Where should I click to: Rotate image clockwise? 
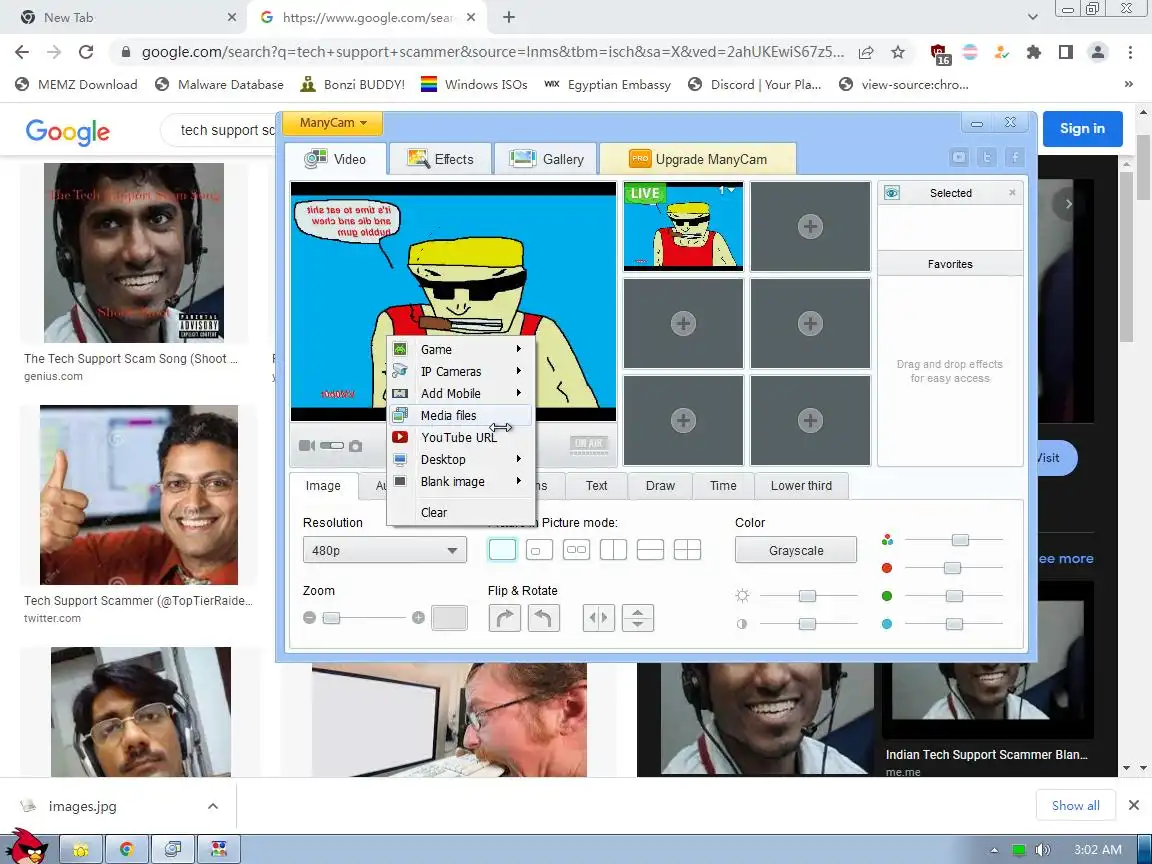[x=505, y=618]
